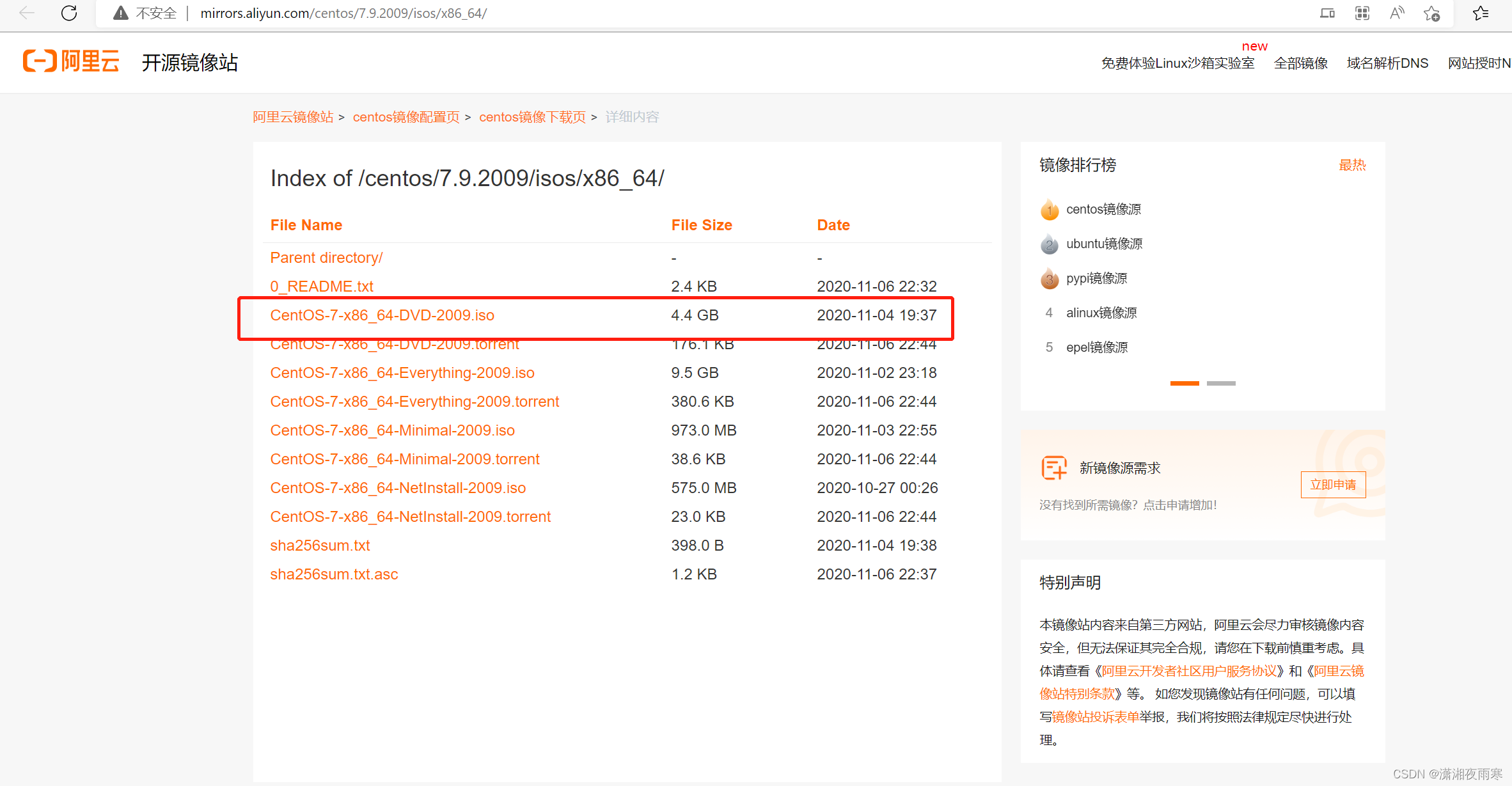
Task: Open 全部镜像 in top navigation
Action: point(1301,63)
